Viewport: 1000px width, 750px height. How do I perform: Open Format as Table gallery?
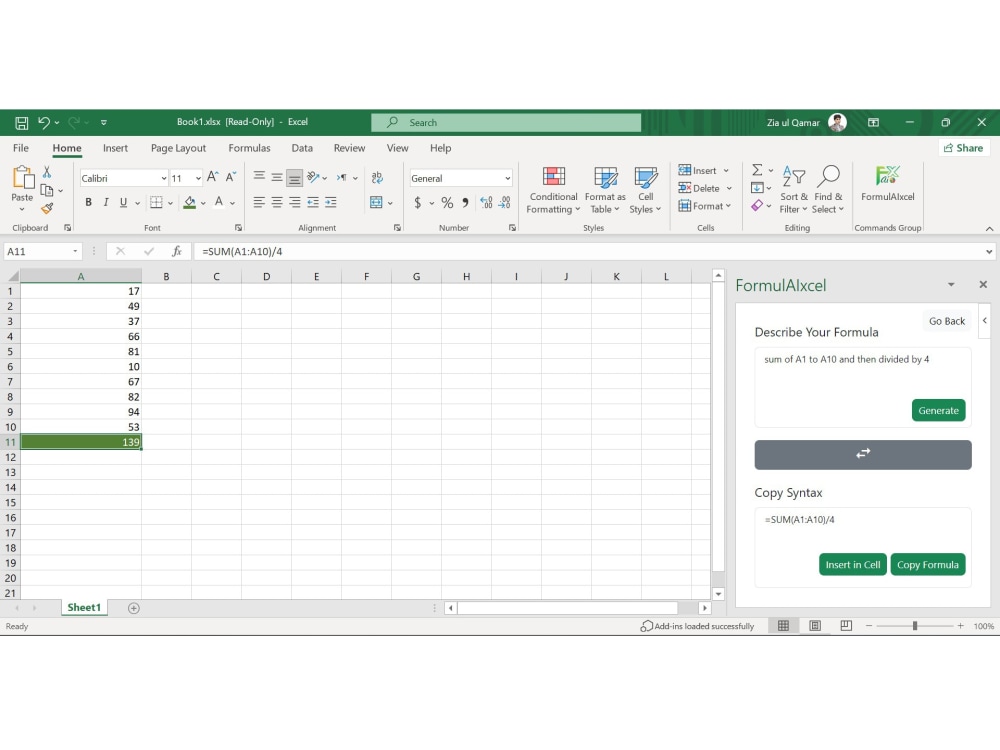[605, 190]
